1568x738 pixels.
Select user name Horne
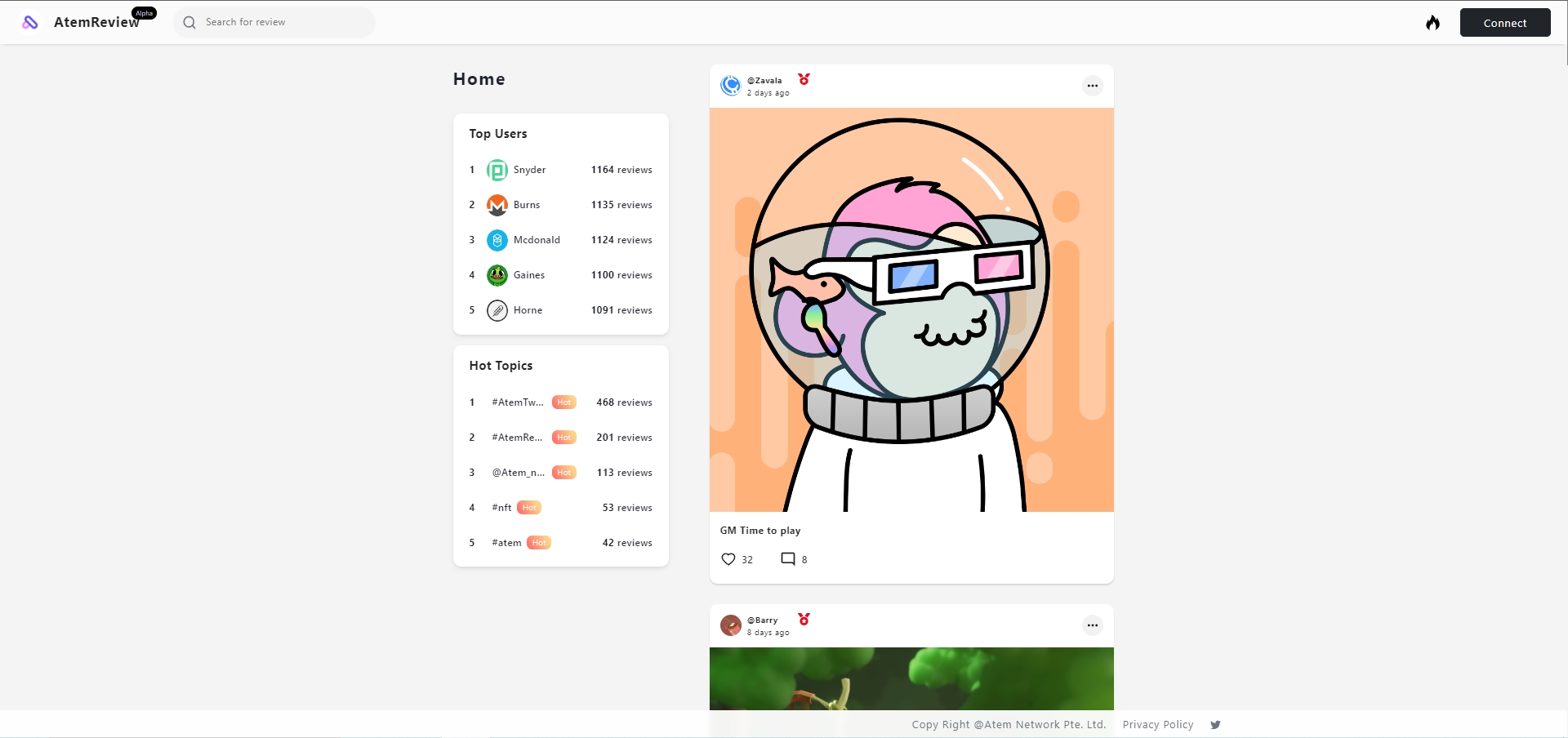(528, 310)
